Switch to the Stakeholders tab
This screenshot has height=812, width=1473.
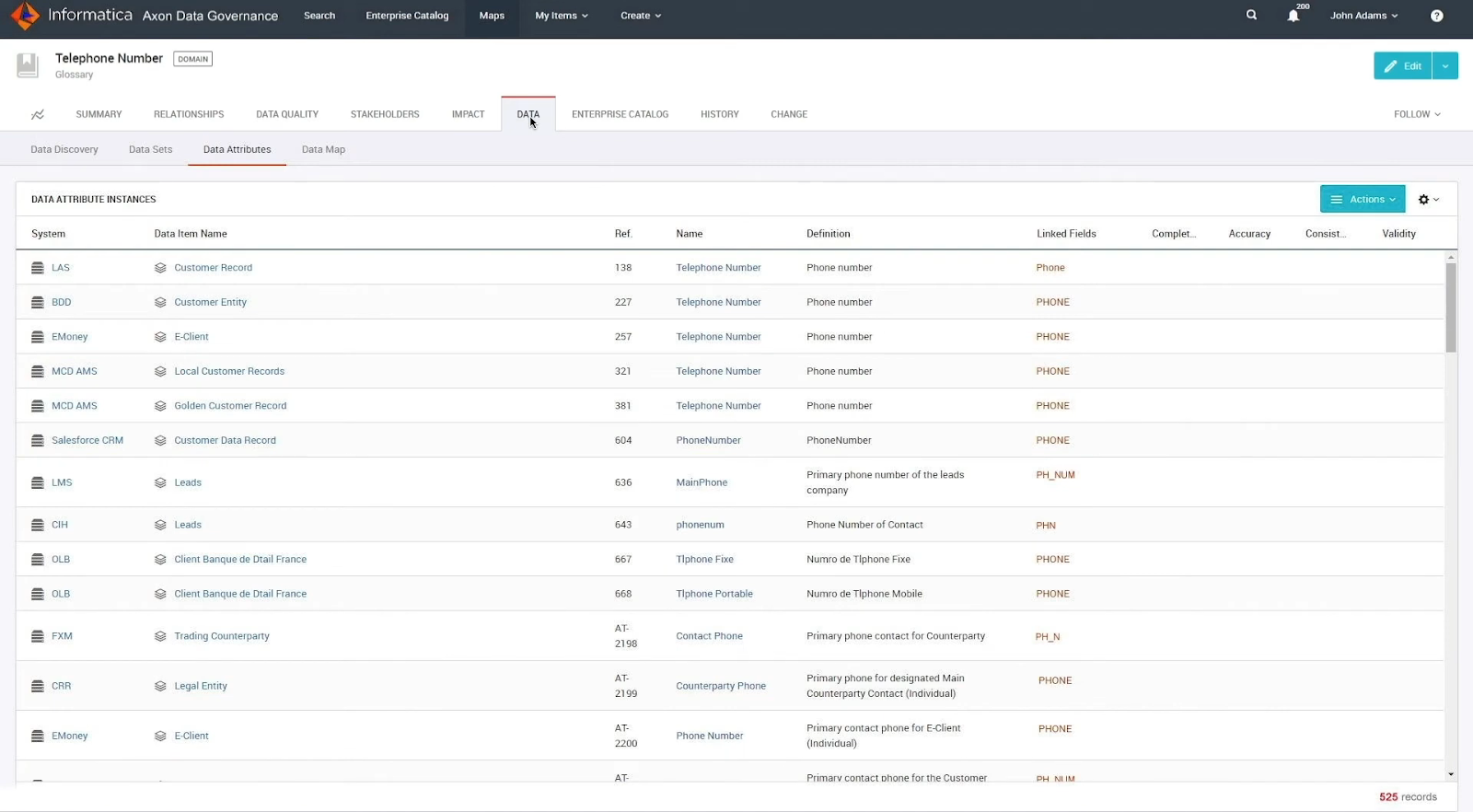[x=385, y=114]
